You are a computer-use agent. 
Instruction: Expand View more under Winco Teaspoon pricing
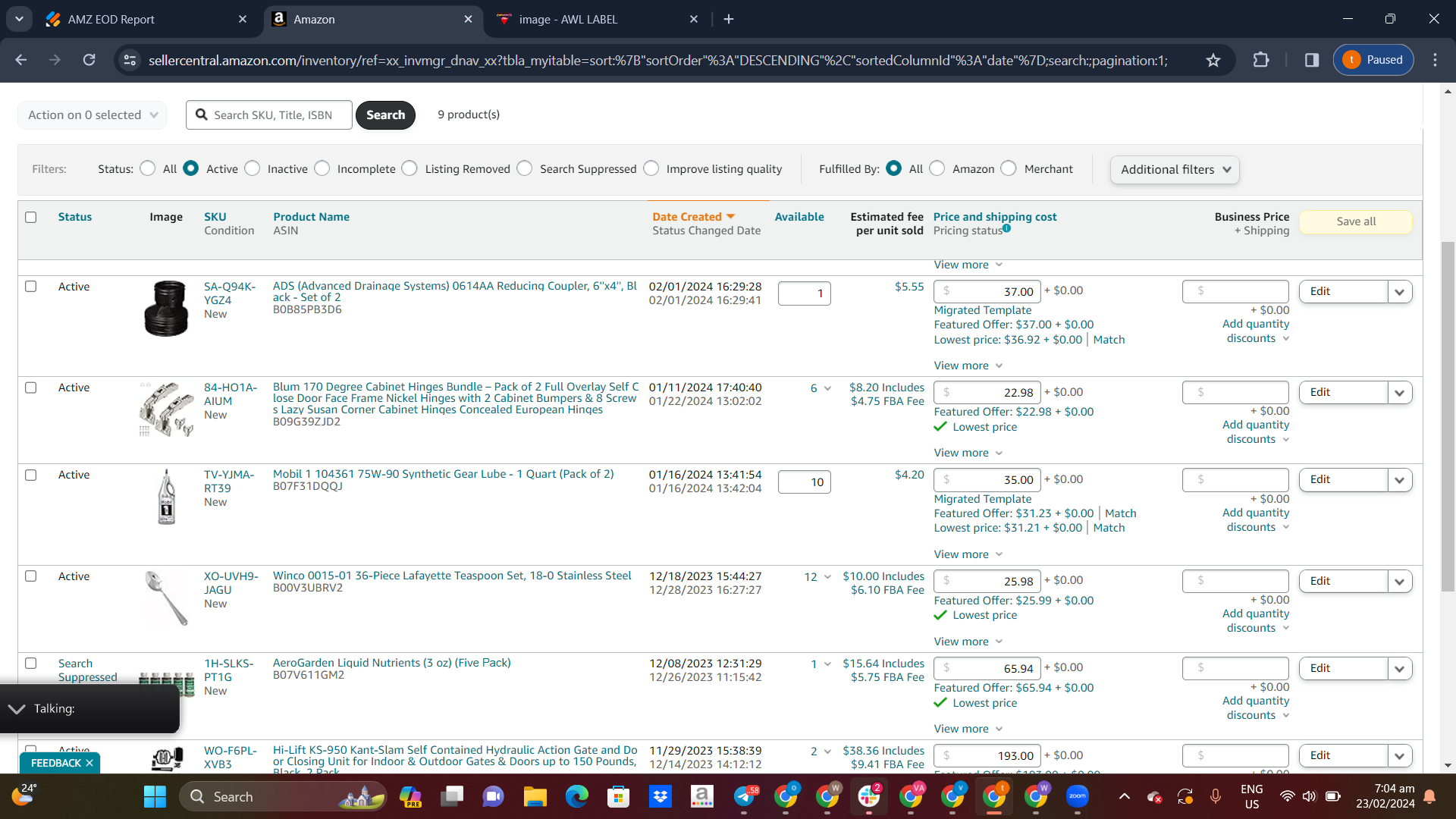tap(968, 642)
